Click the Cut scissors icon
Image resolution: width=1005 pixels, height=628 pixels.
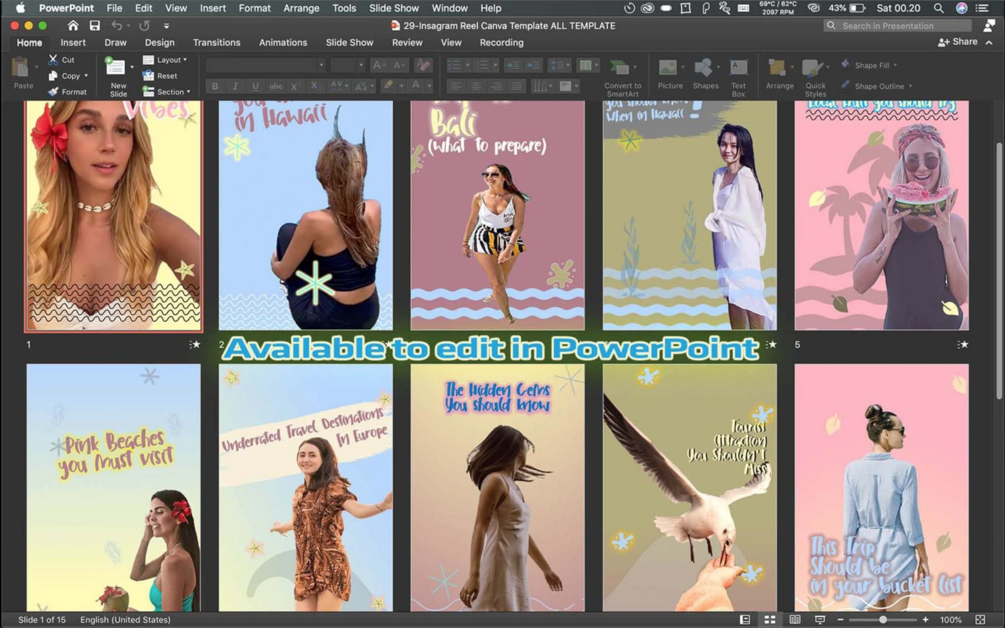(53, 60)
